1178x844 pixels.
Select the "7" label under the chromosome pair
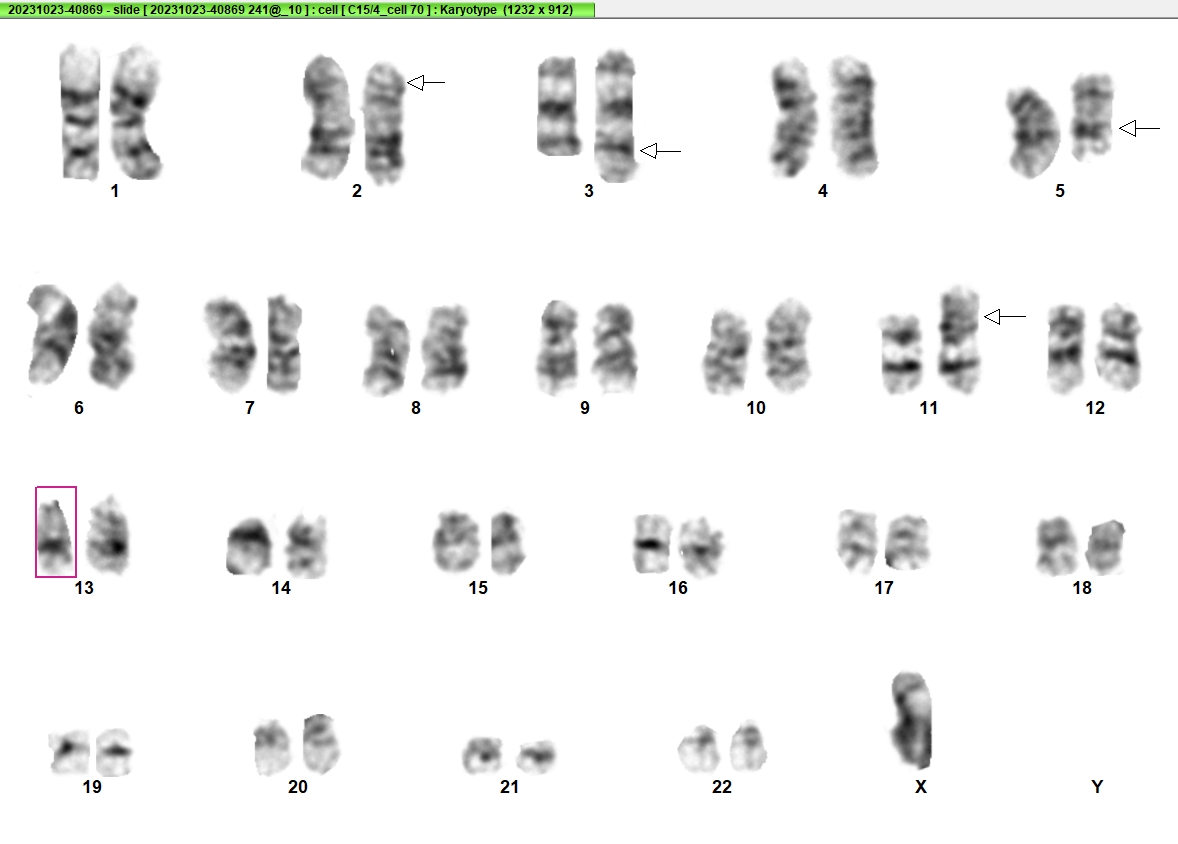[x=250, y=408]
